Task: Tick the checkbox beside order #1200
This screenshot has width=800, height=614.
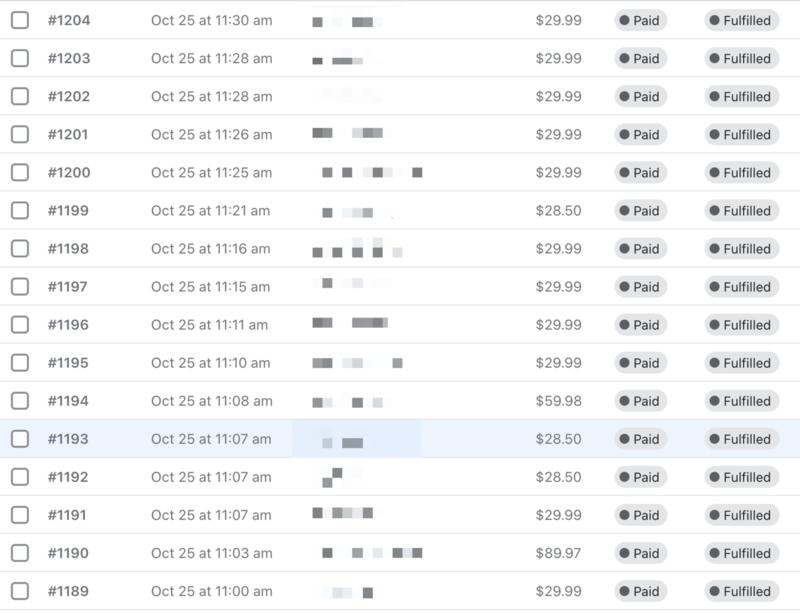Action: coord(20,172)
